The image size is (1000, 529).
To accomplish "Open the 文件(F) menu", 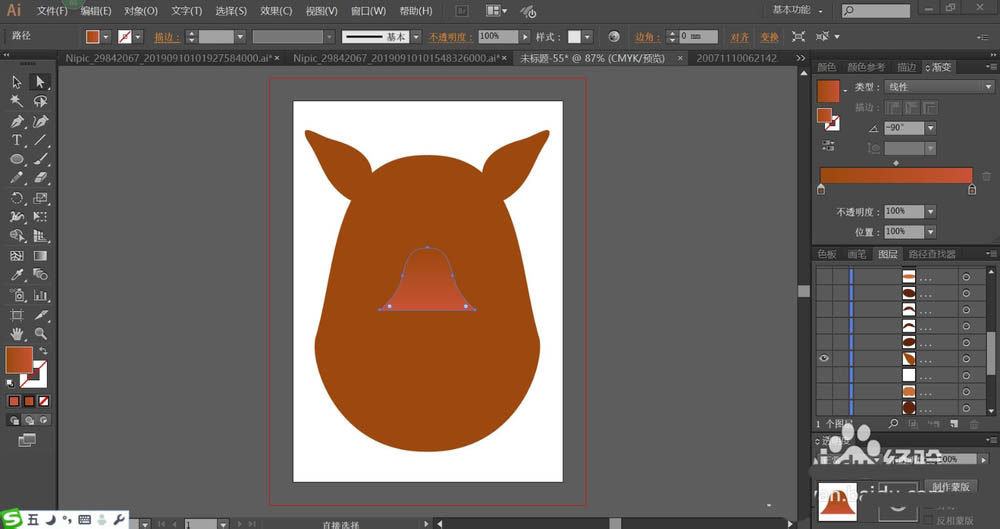I will (x=52, y=11).
